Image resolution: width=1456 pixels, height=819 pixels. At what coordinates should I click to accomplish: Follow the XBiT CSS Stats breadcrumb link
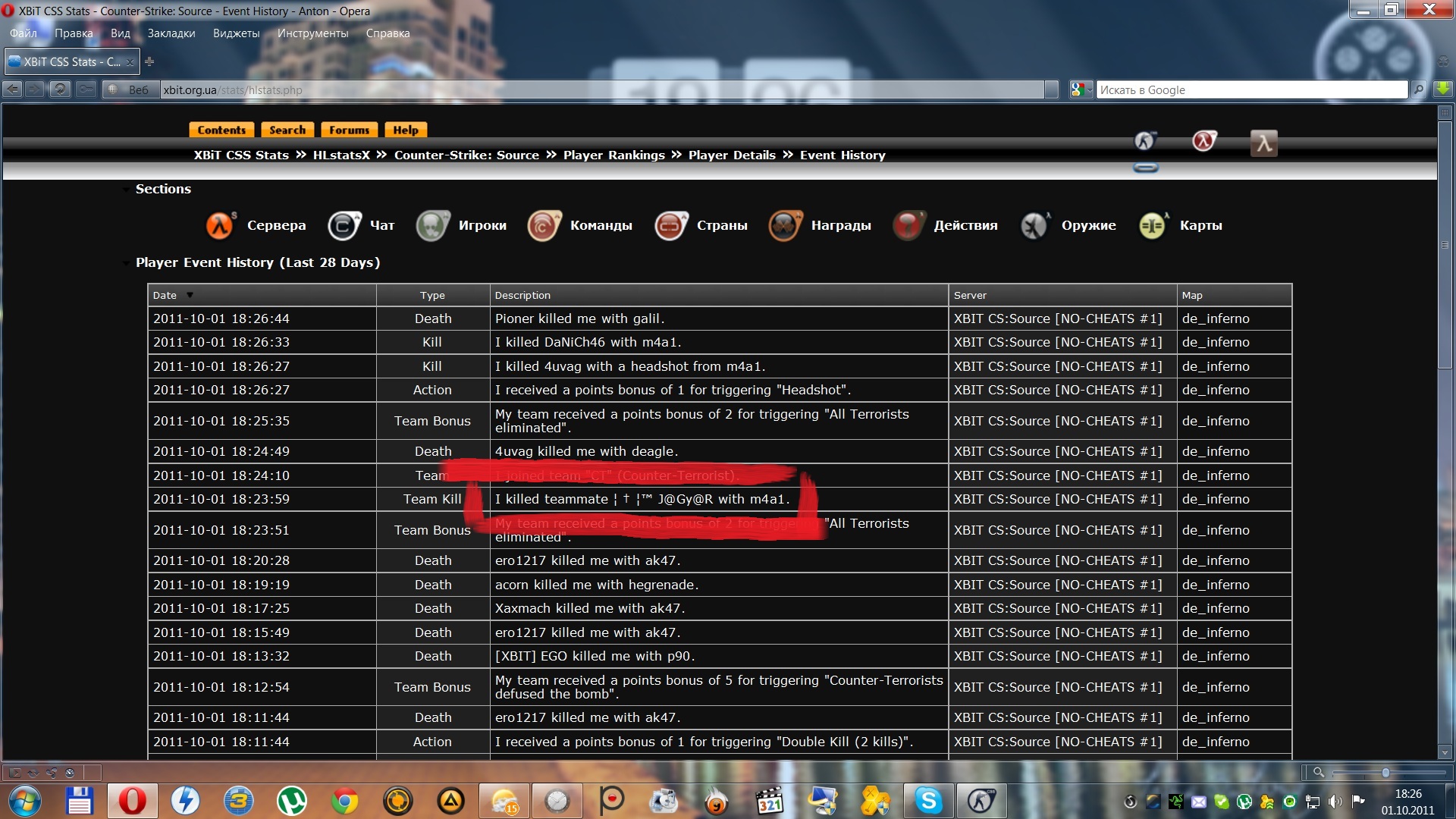point(241,155)
